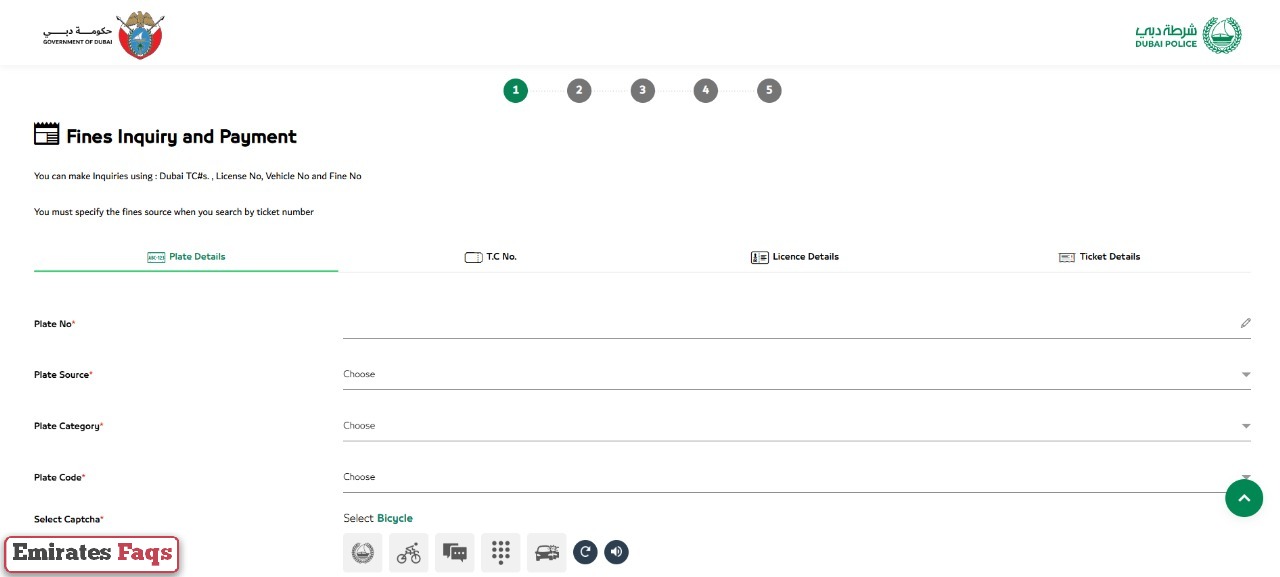Open the Plate Code dropdown

[795, 477]
